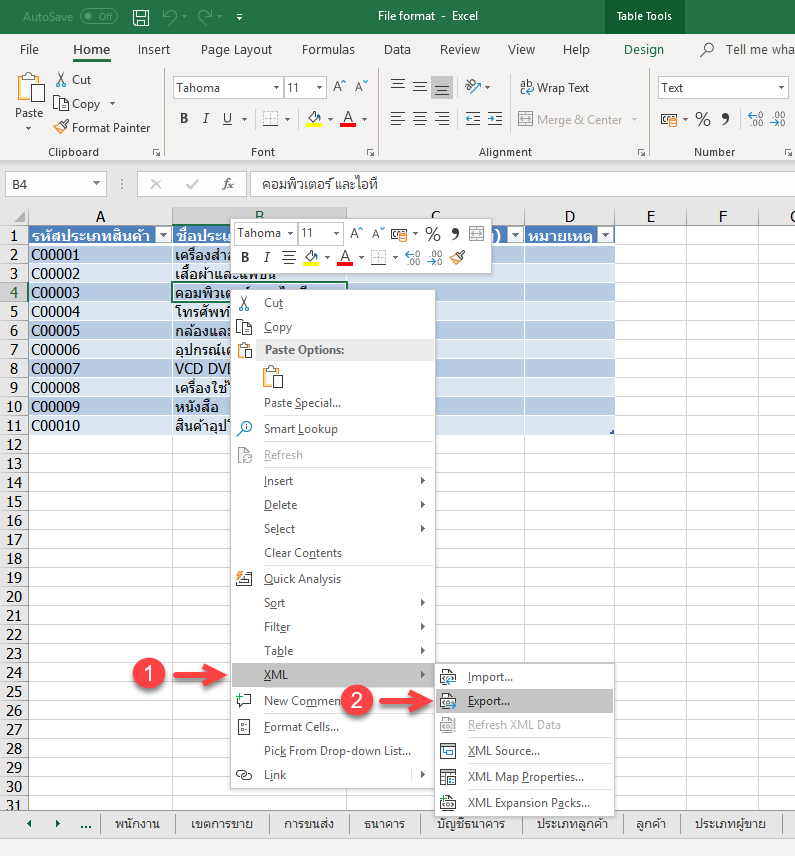Choose XML Expansion Packs
The width and height of the screenshot is (795, 856).
pos(525,803)
